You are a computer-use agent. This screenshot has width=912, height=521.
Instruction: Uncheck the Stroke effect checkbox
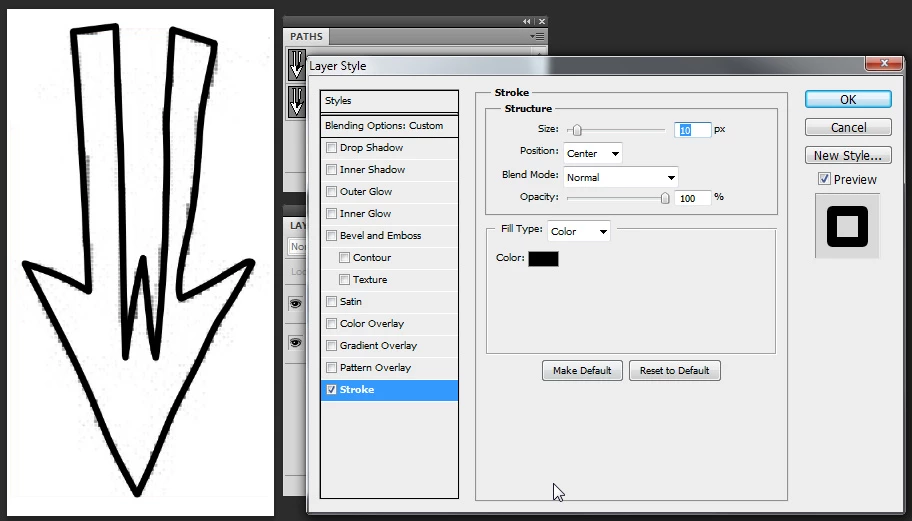pyautogui.click(x=332, y=390)
